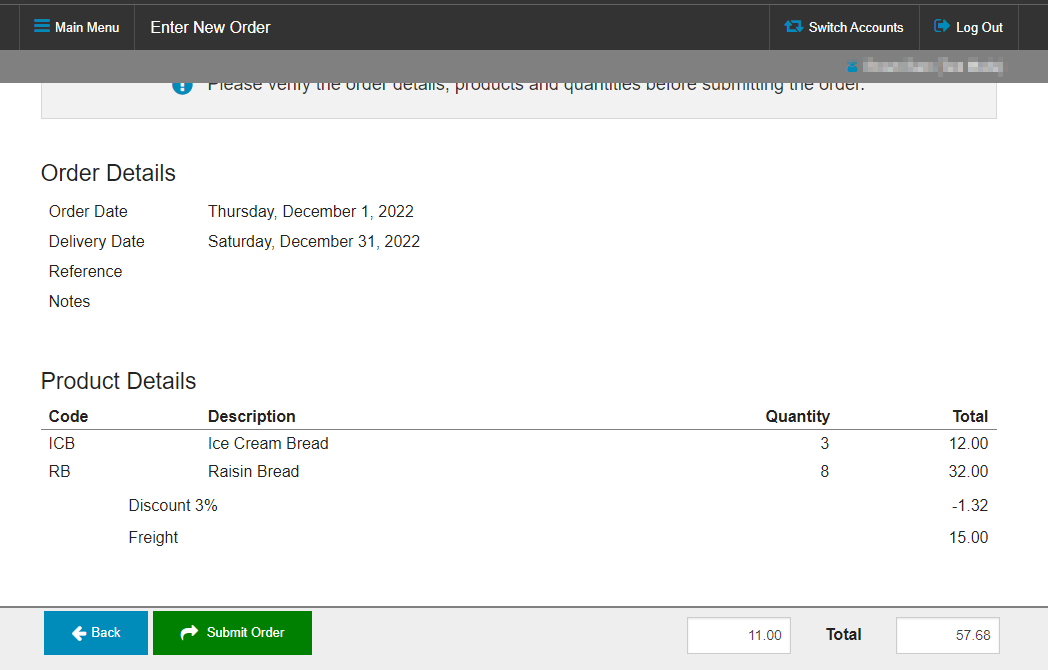
Task: Click the Freight line label
Action: (x=153, y=538)
